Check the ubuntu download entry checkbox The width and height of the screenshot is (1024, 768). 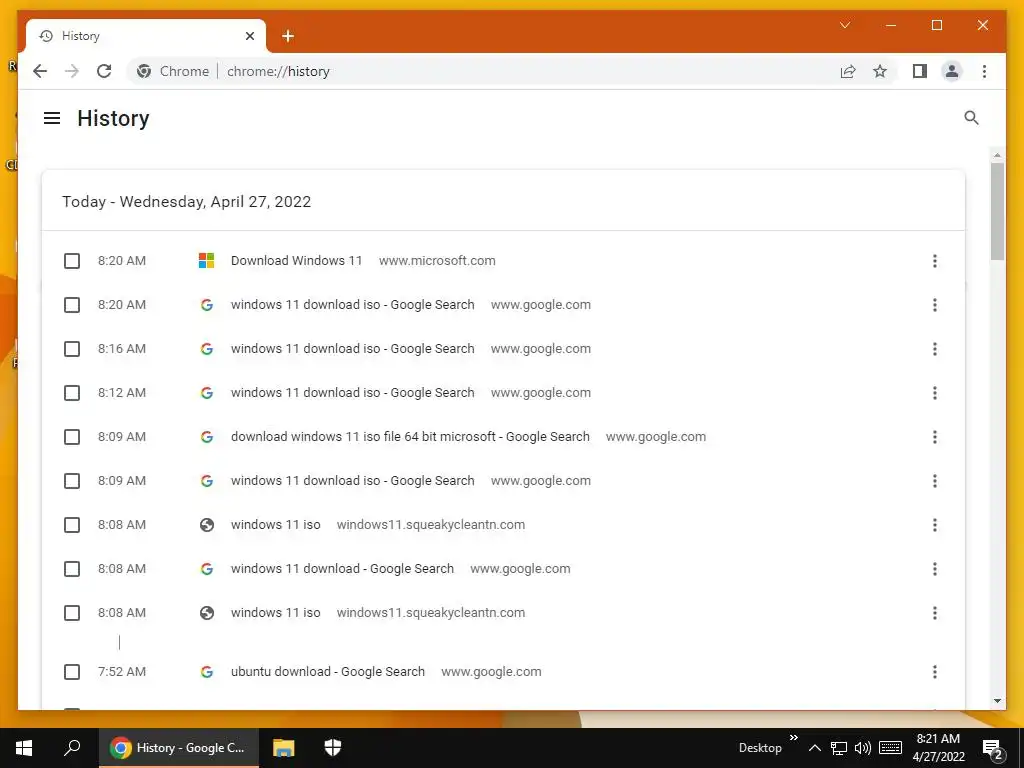point(72,672)
